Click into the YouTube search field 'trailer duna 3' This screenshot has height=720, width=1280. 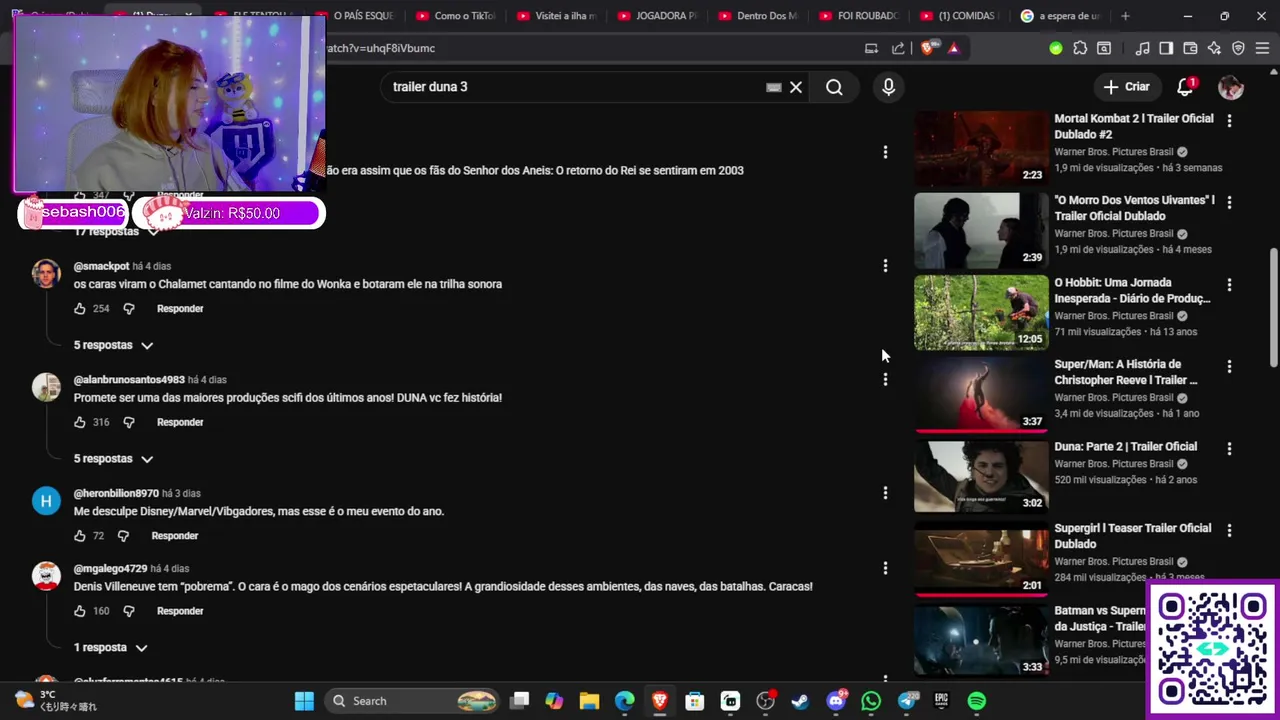tap(575, 87)
